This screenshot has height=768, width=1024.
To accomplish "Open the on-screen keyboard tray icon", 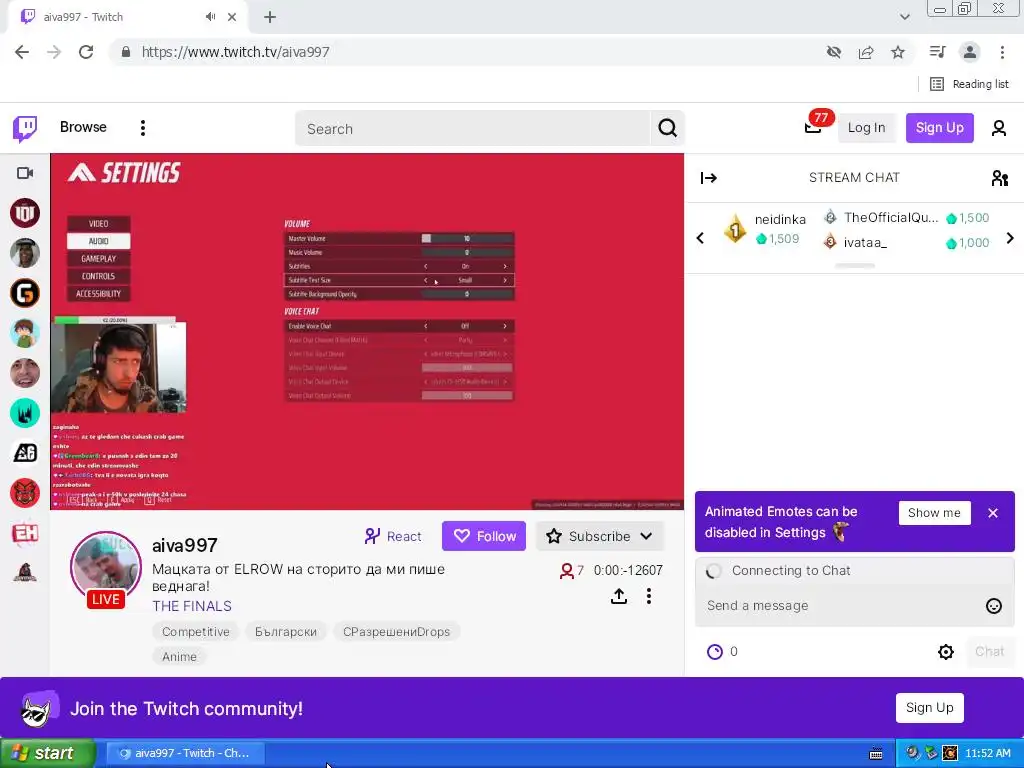I will [876, 754].
